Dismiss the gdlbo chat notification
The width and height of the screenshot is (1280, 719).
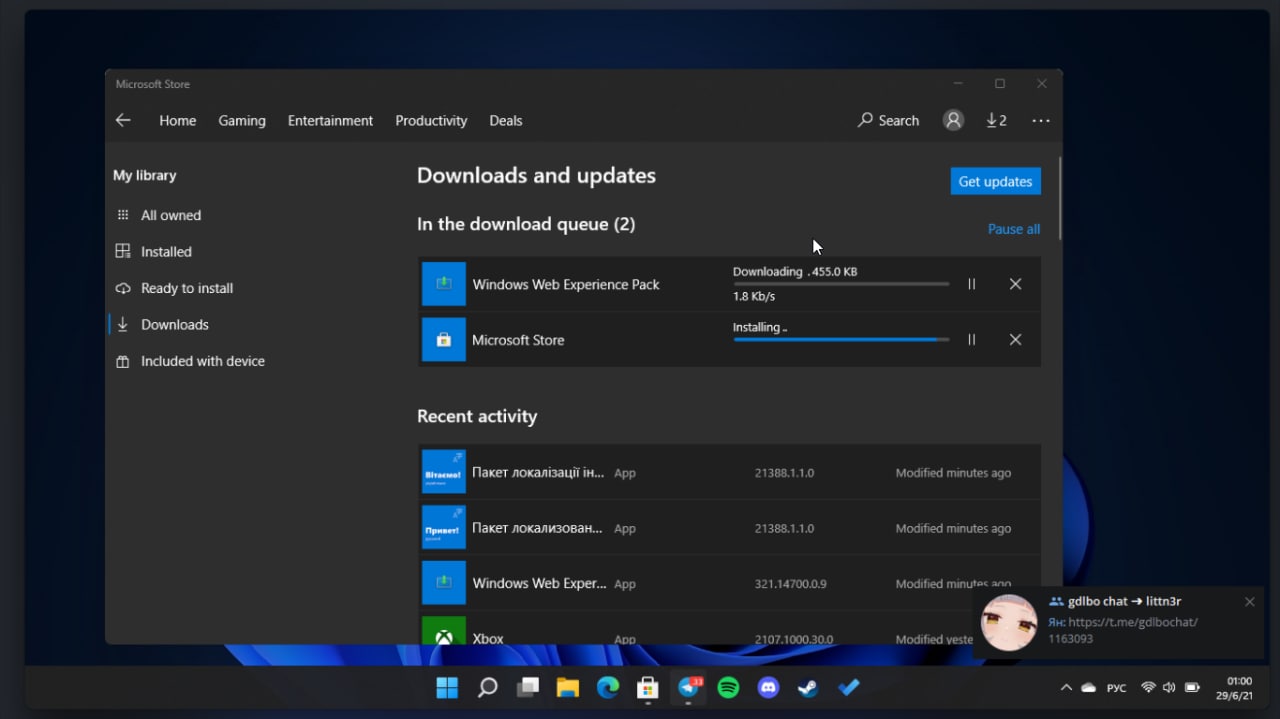1249,602
